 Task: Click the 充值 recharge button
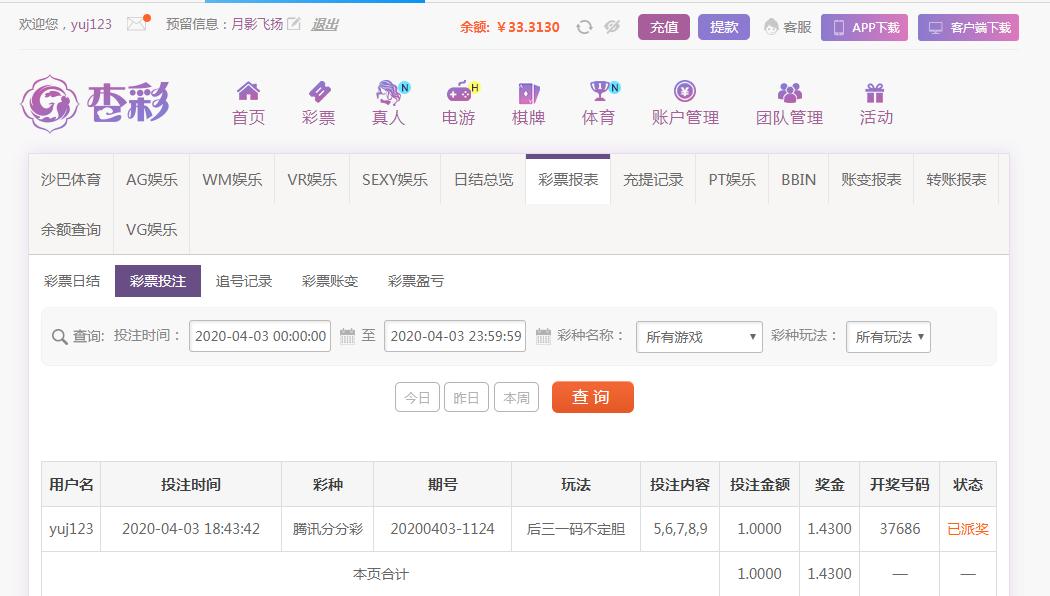(x=664, y=27)
